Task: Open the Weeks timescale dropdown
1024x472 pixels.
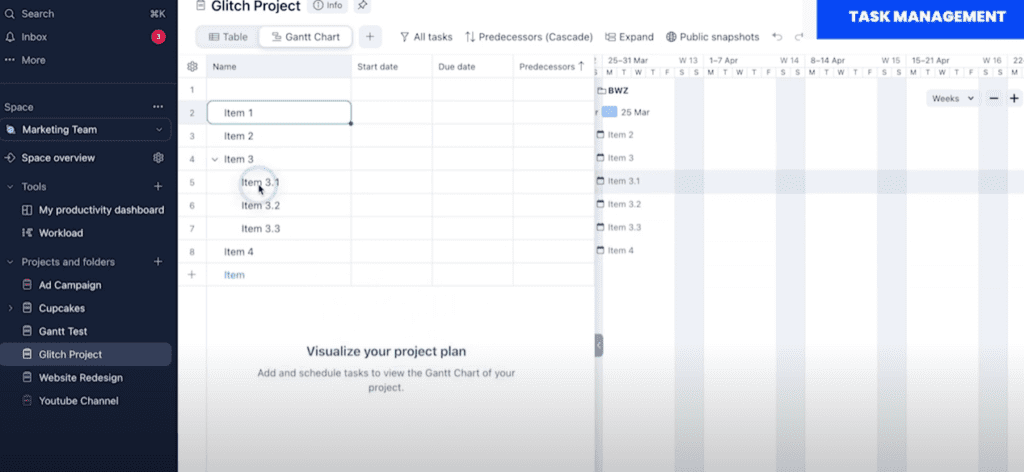Action: click(x=953, y=98)
